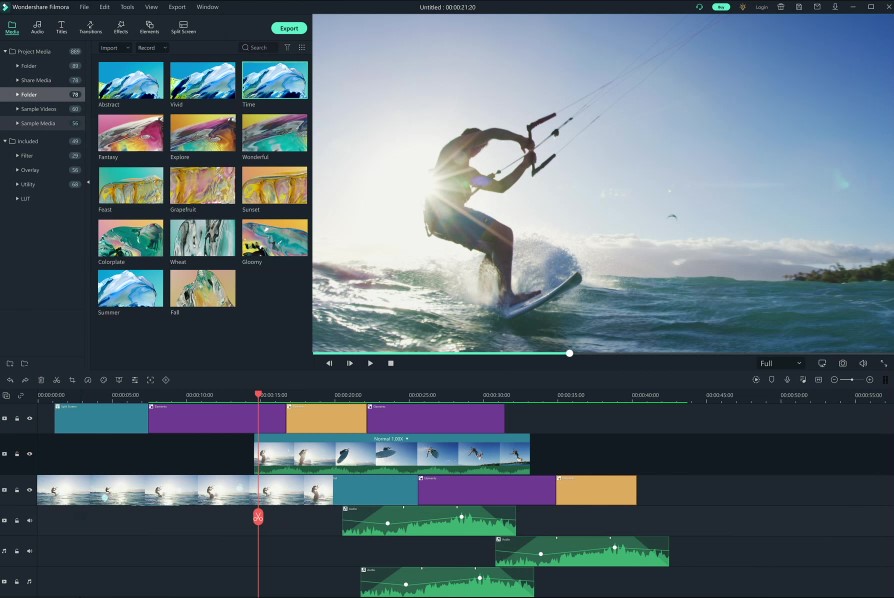This screenshot has height=598, width=894.
Task: Select the Grapefruit media thumbnail
Action: (x=203, y=186)
